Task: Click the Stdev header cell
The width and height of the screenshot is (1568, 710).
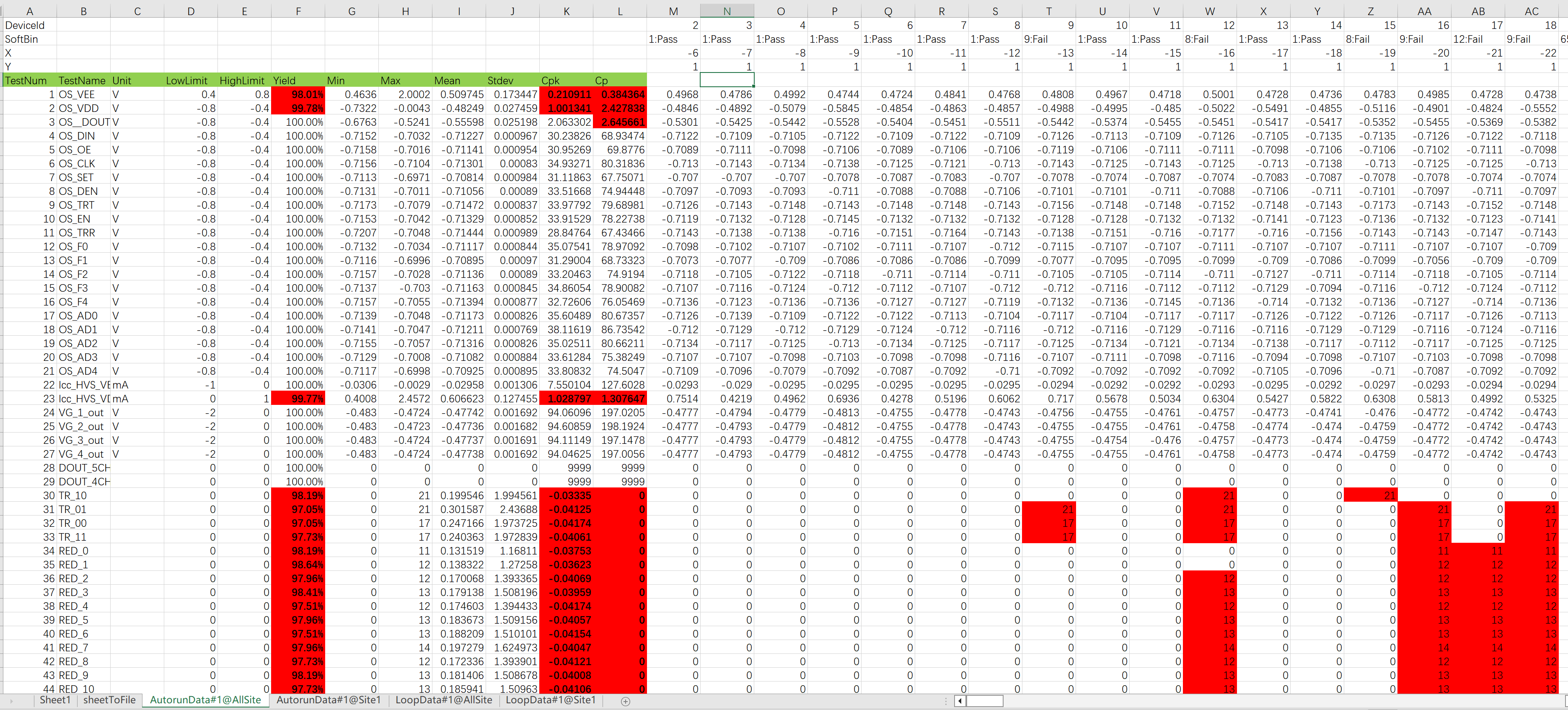Action: (x=512, y=80)
